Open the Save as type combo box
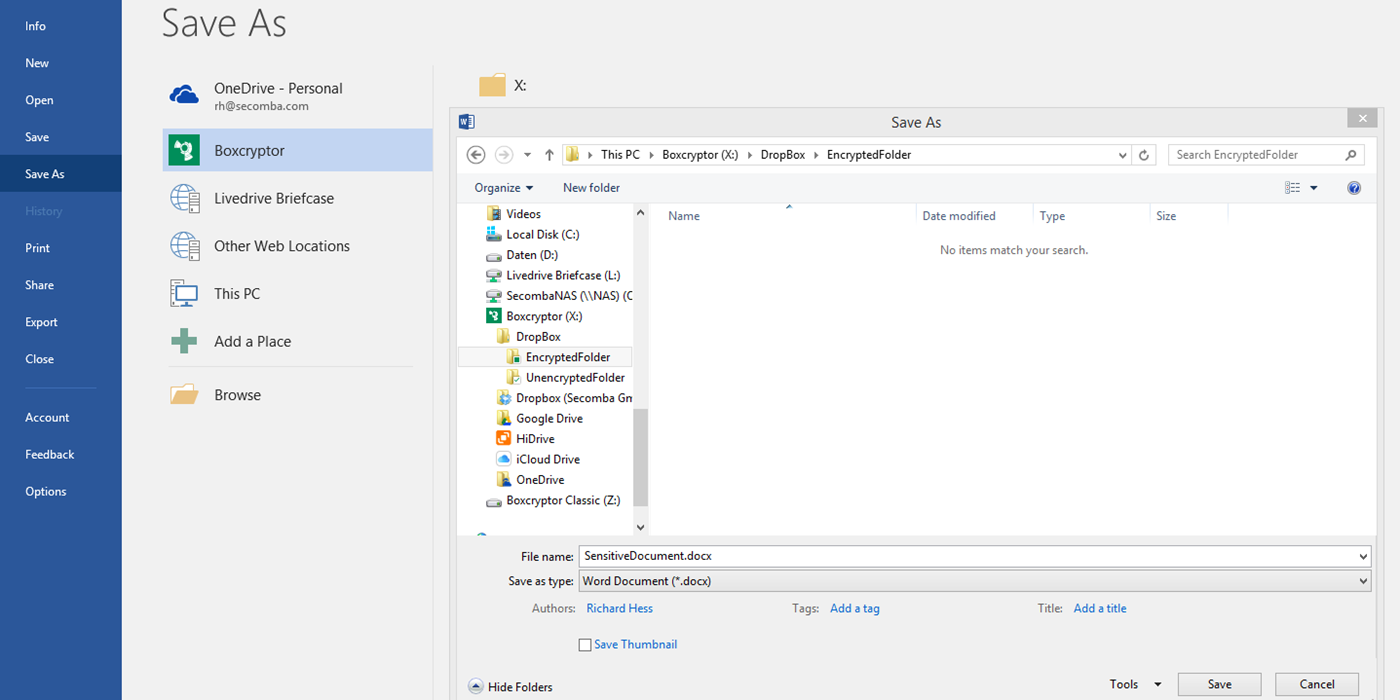Screen dimensions: 1400x700 pos(975,581)
